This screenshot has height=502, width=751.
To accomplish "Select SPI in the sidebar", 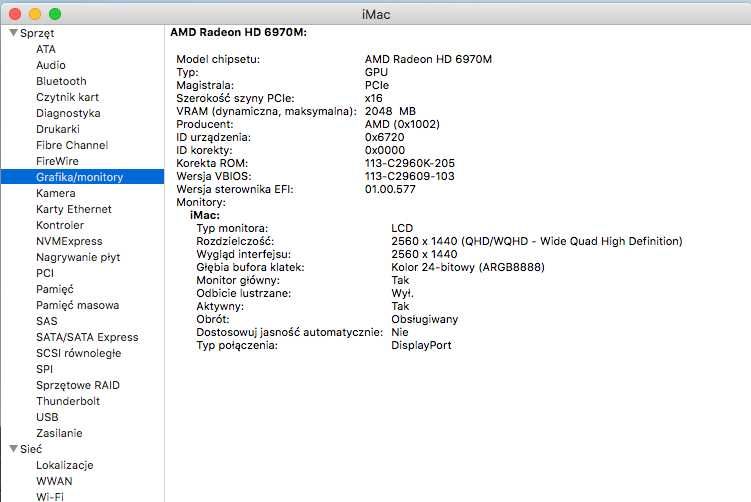I will (45, 369).
